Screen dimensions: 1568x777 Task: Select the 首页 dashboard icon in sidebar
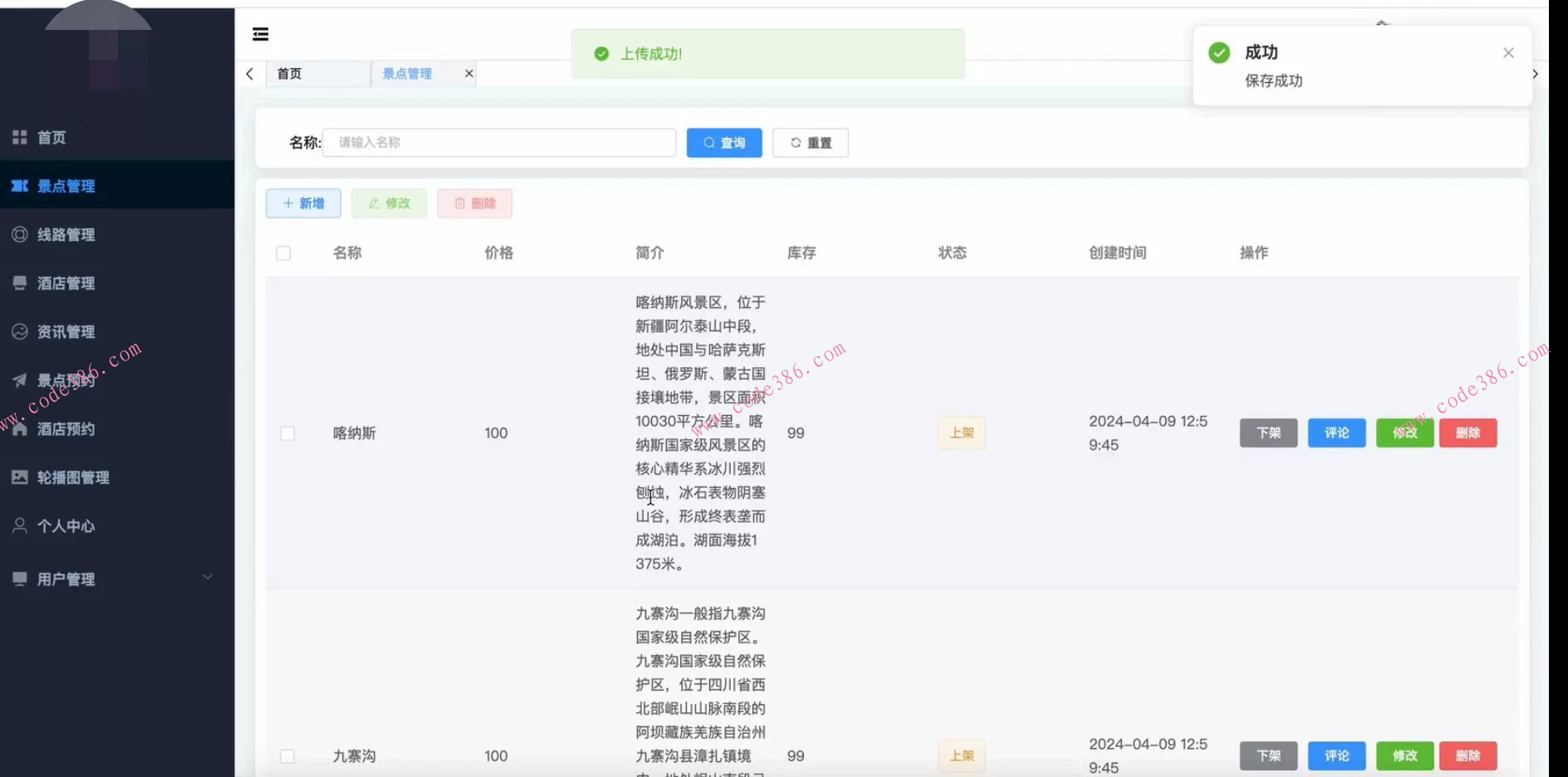tap(20, 137)
